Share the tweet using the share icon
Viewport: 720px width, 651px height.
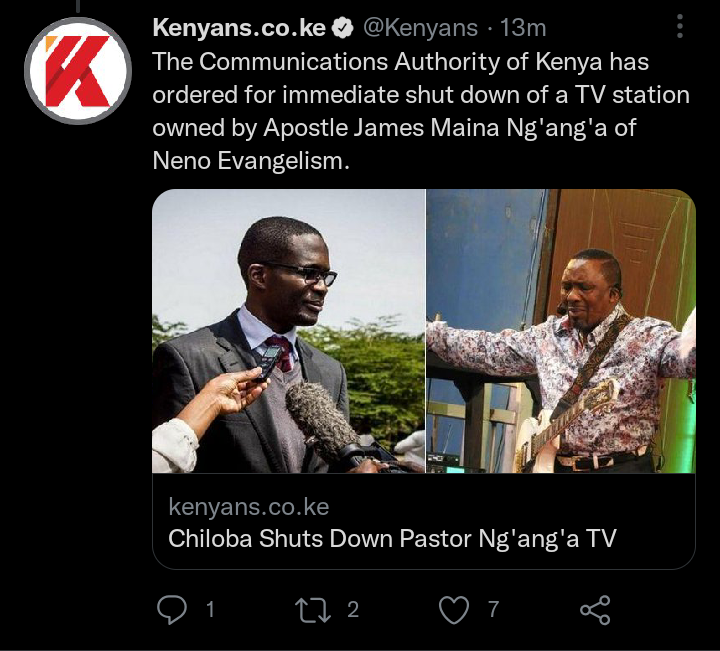point(595,610)
